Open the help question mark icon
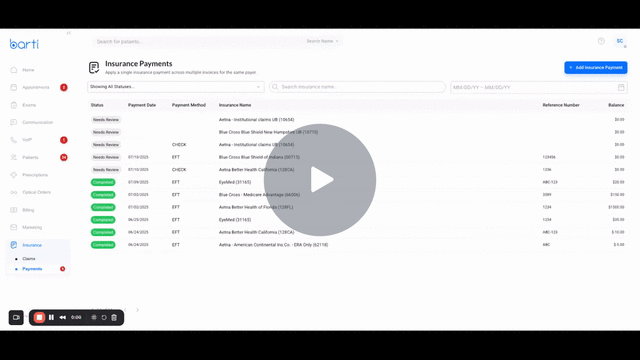This screenshot has height=360, width=640. pyautogui.click(x=601, y=41)
